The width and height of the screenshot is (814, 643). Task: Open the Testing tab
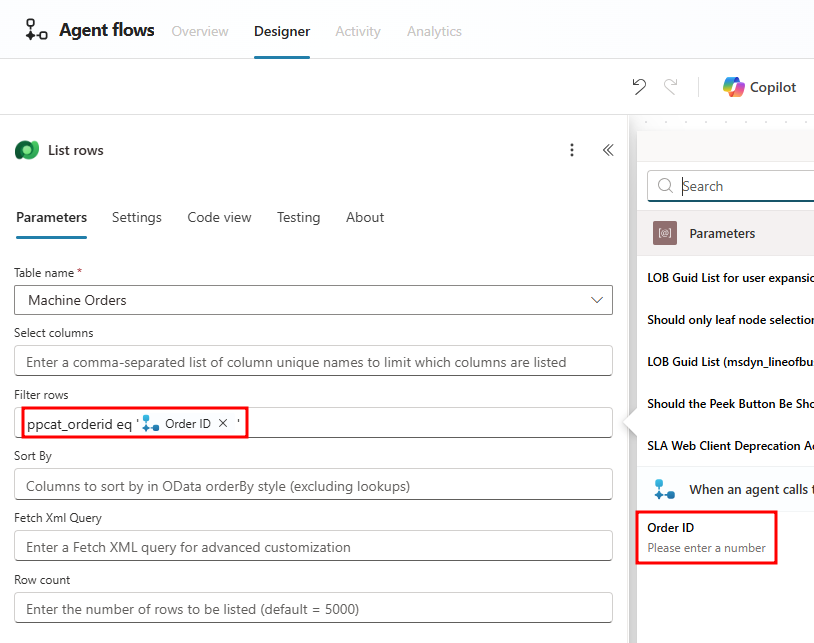(x=299, y=217)
